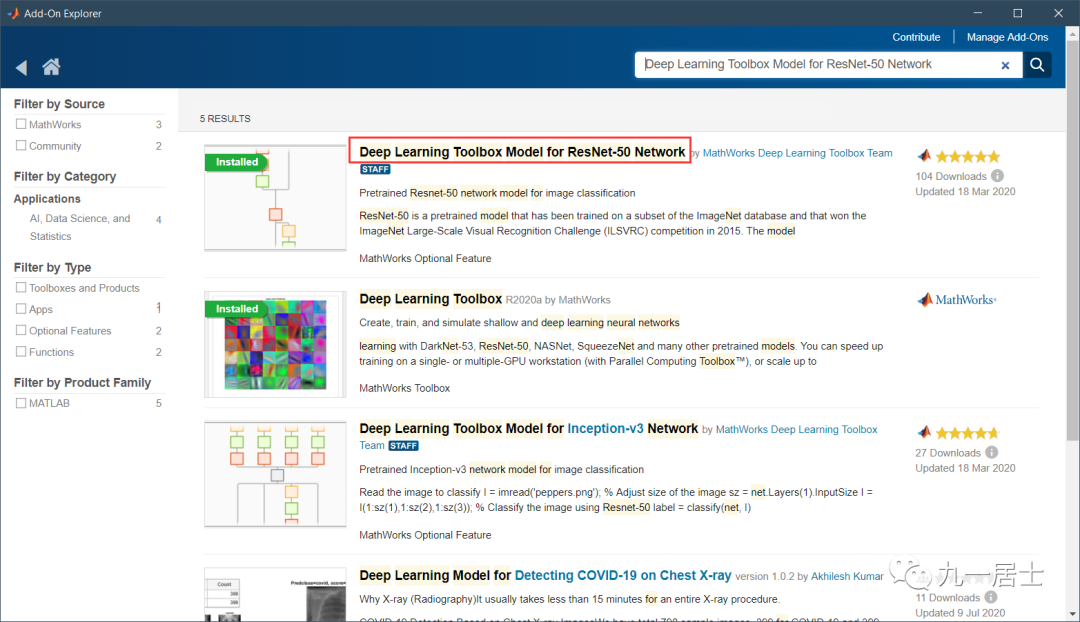Click info icon beside 27 Downloads

pos(991,453)
